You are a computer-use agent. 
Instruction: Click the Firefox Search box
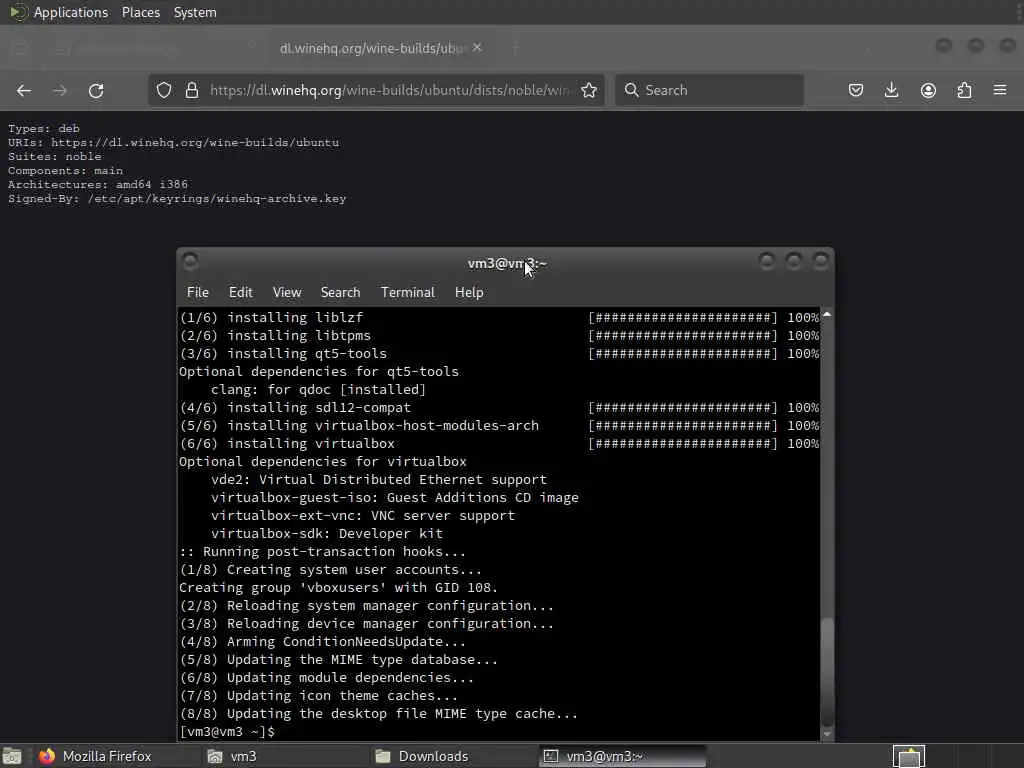pos(709,90)
